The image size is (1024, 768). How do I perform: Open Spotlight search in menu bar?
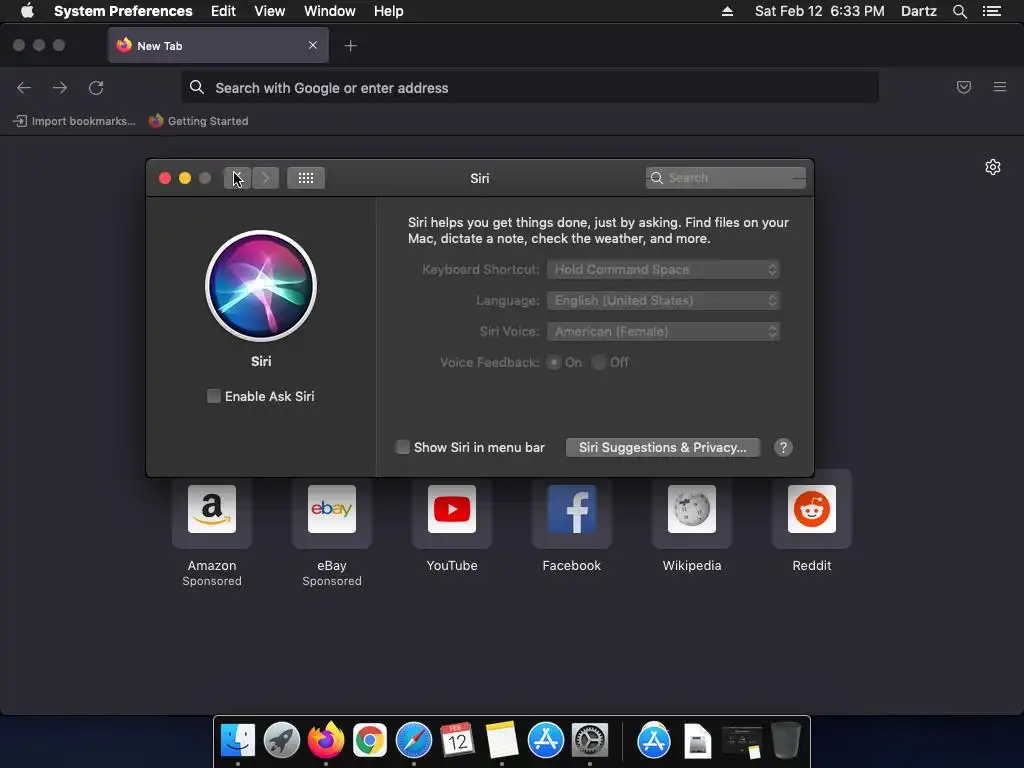pos(959,11)
